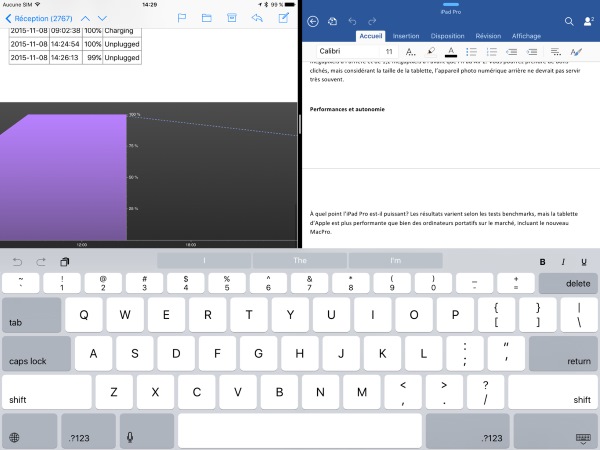This screenshot has height=450, width=600.
Task: Tap the battery indicator in status bar
Action: 290,5
